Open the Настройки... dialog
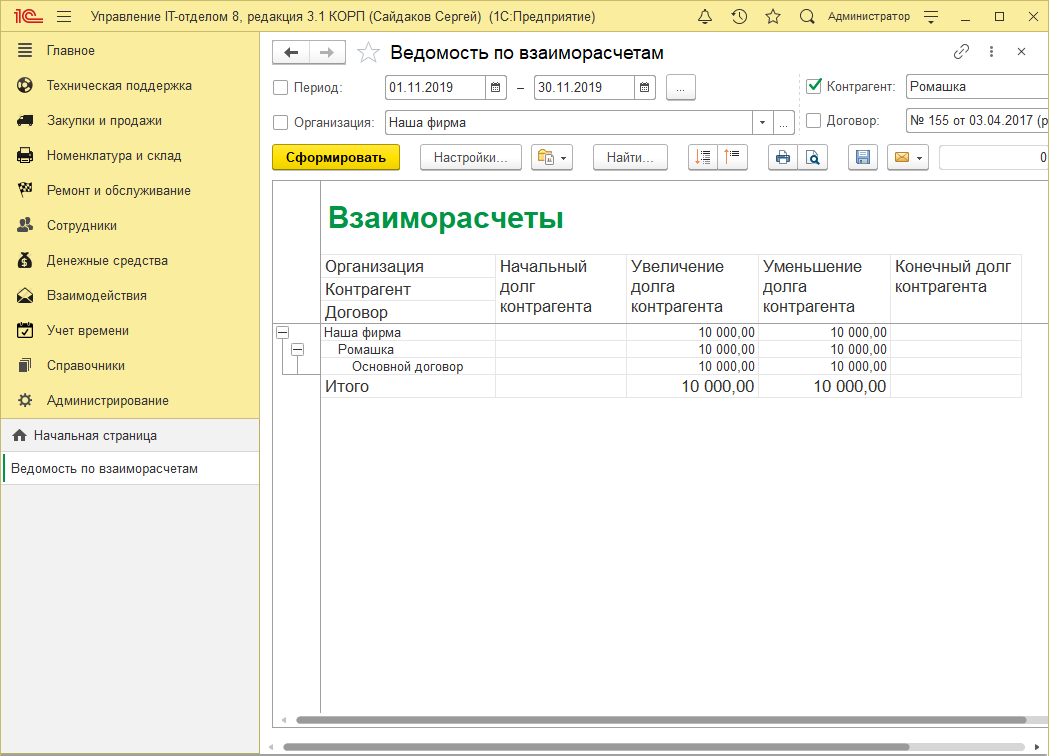Screen dimensions: 1049x756 click(470, 157)
